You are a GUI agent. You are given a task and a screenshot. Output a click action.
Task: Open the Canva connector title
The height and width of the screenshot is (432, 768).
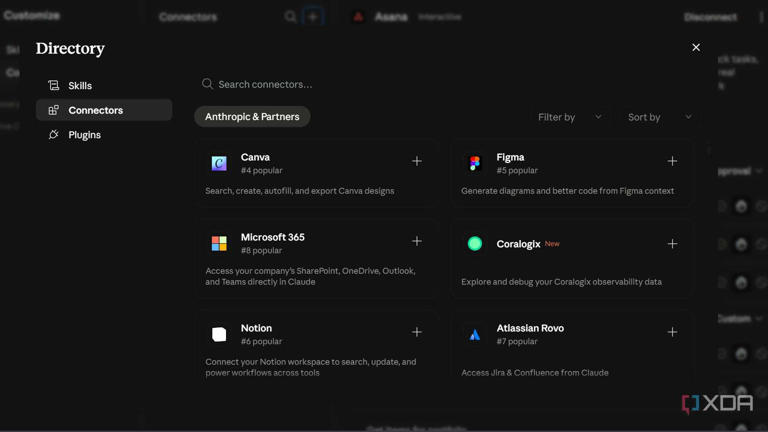point(255,157)
